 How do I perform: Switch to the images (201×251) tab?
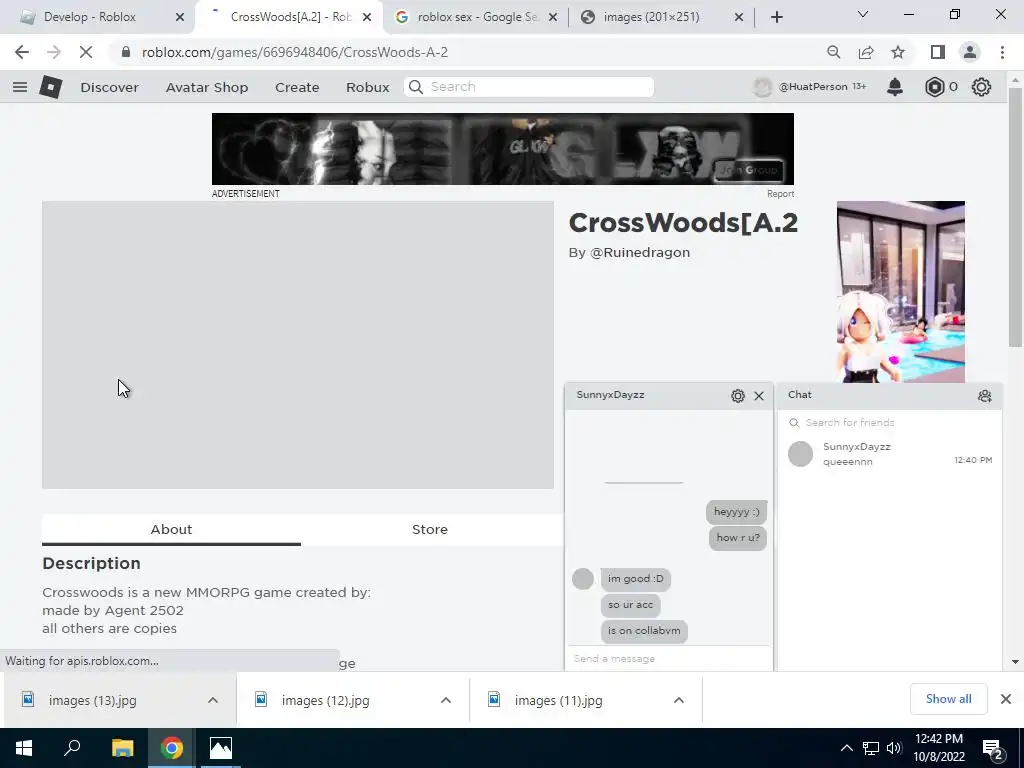(x=651, y=17)
